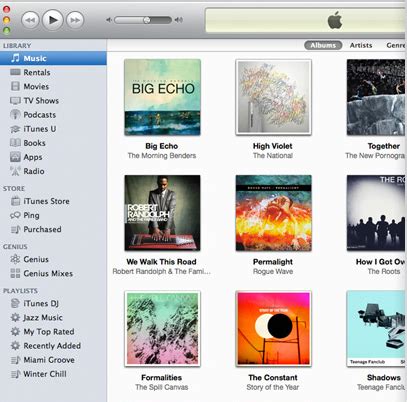Open the High Violet album artwork
This screenshot has height=402, width=407.
[273, 97]
